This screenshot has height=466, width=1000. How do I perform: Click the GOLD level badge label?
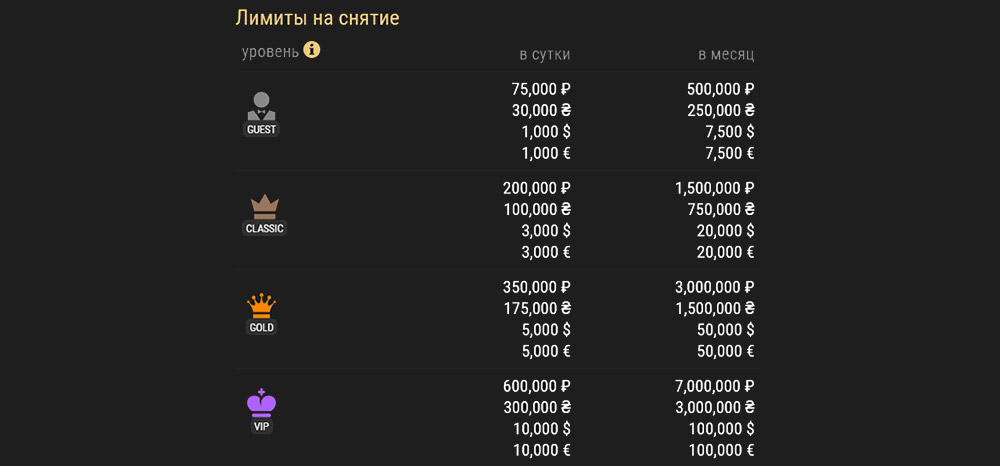[x=261, y=327]
